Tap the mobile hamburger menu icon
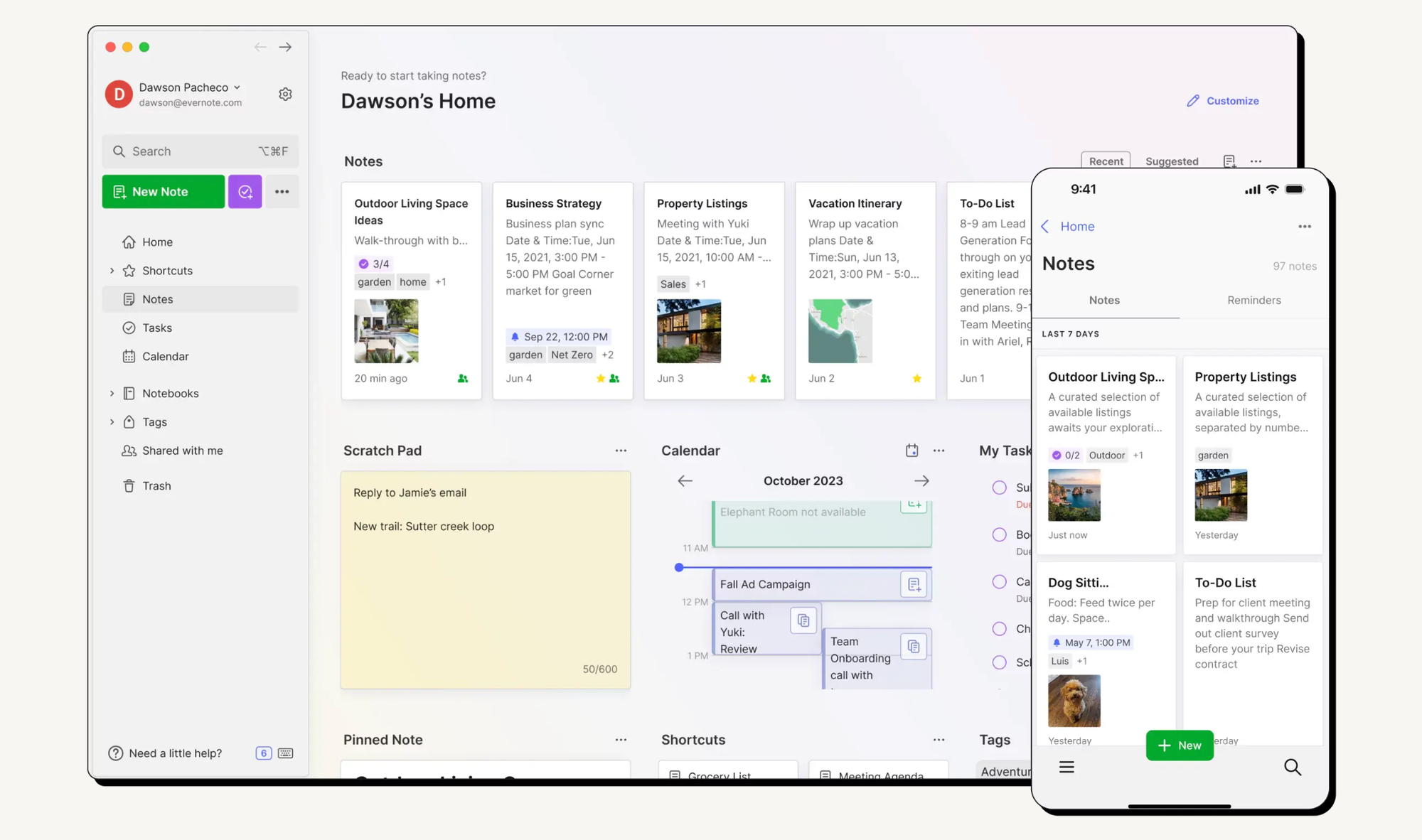Image resolution: width=1422 pixels, height=840 pixels. tap(1066, 767)
